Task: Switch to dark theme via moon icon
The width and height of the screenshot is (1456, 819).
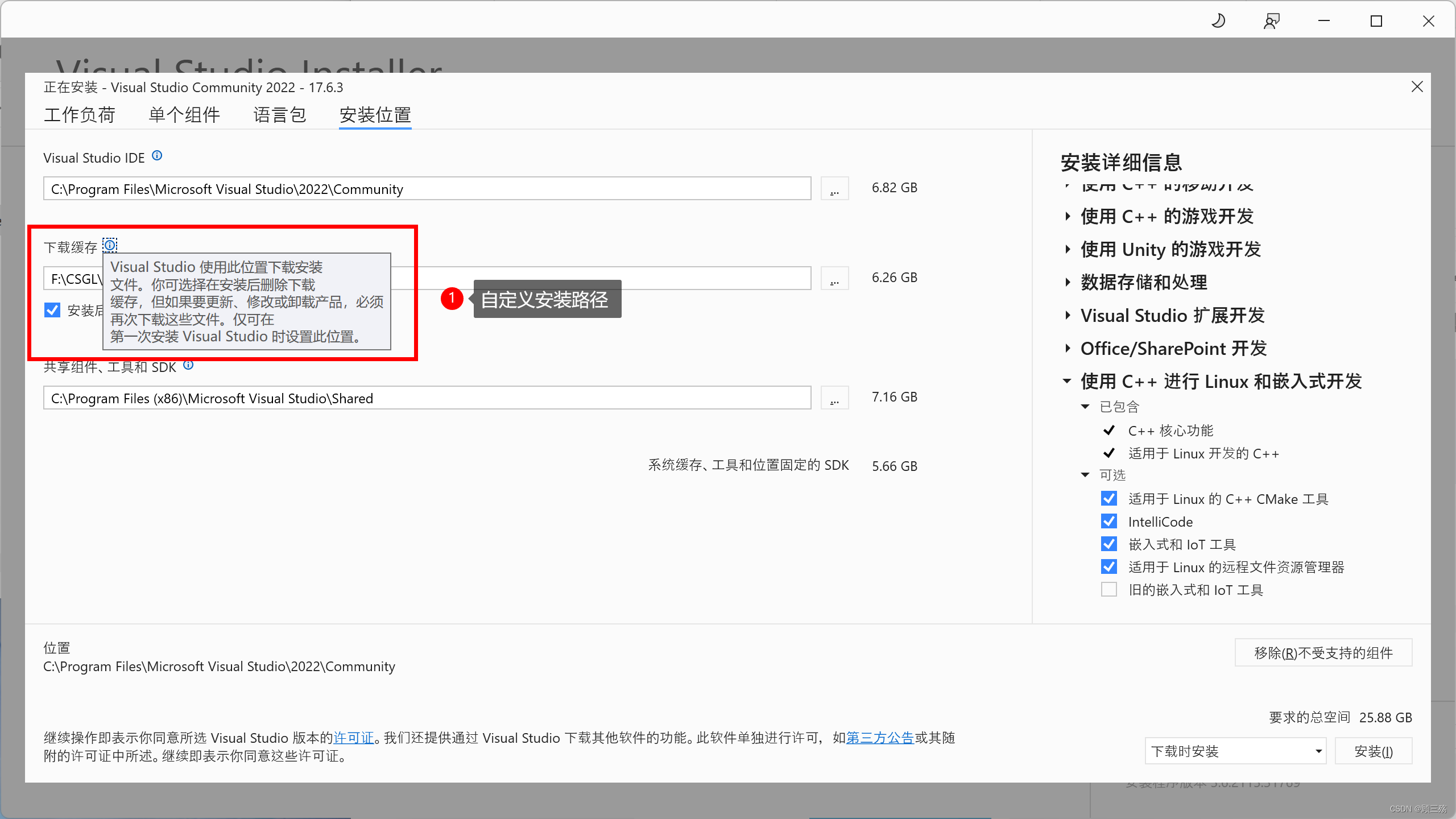Action: pyautogui.click(x=1218, y=20)
